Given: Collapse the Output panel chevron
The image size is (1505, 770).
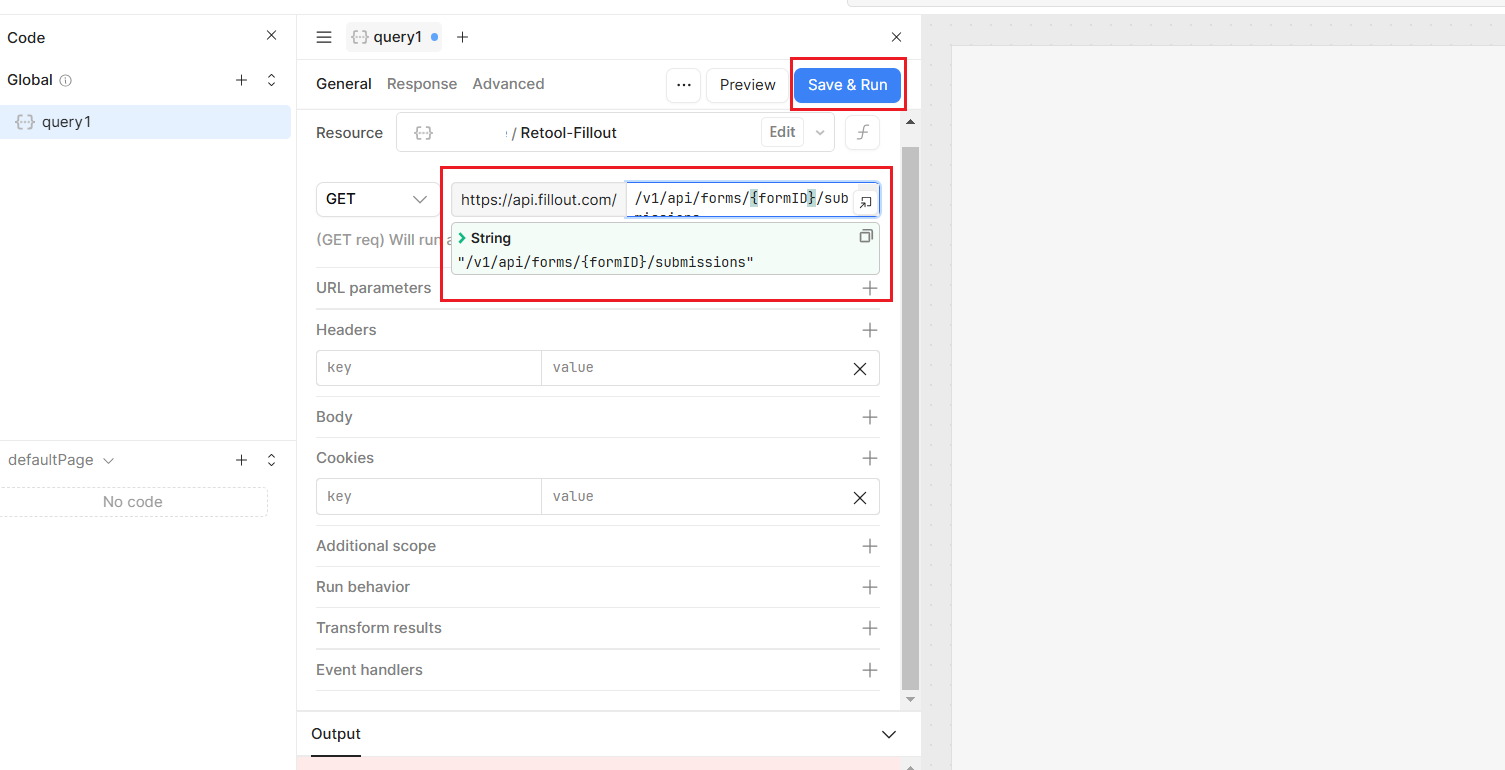Looking at the screenshot, I should tap(889, 734).
